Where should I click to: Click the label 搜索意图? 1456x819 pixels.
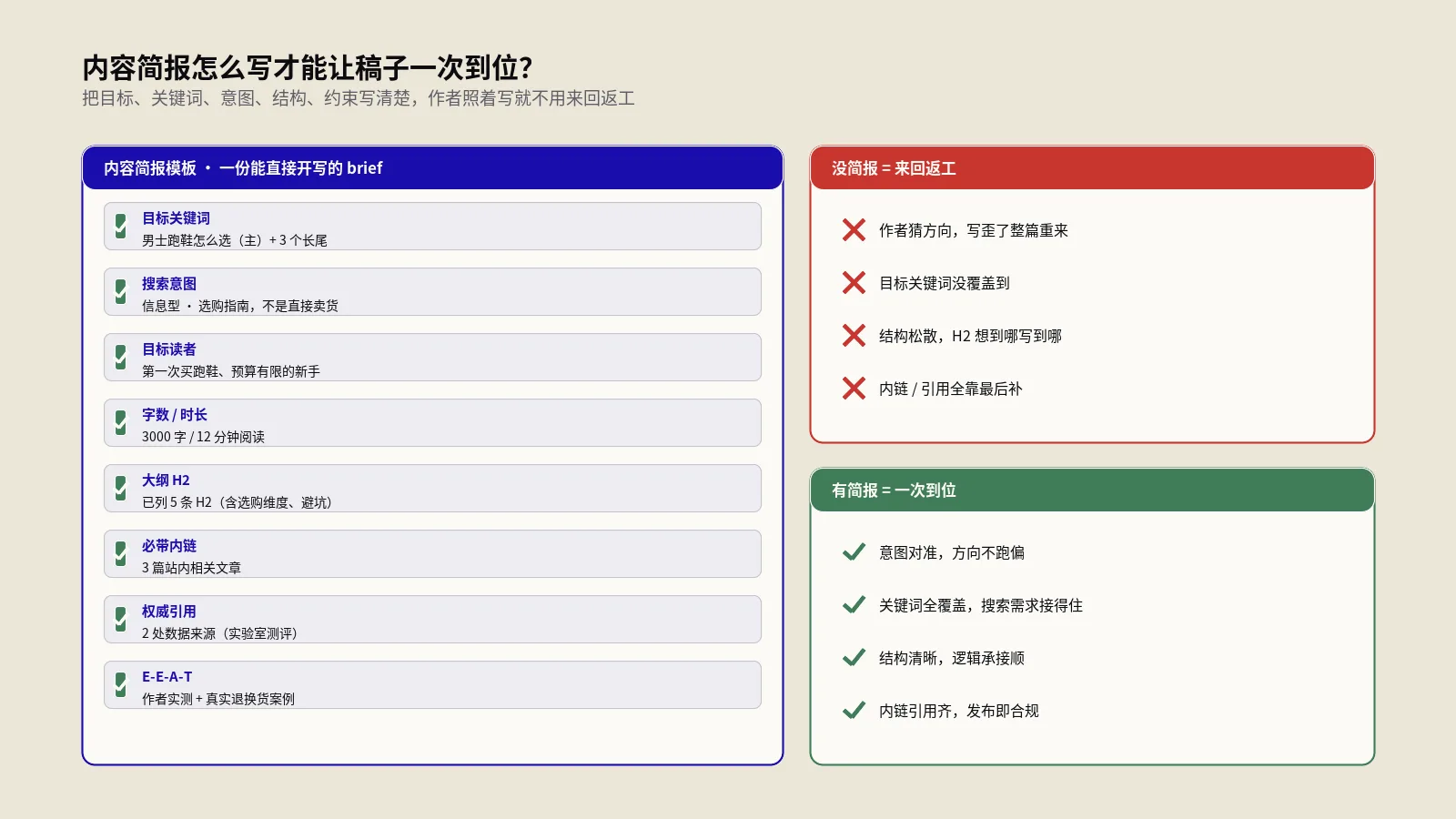click(169, 284)
